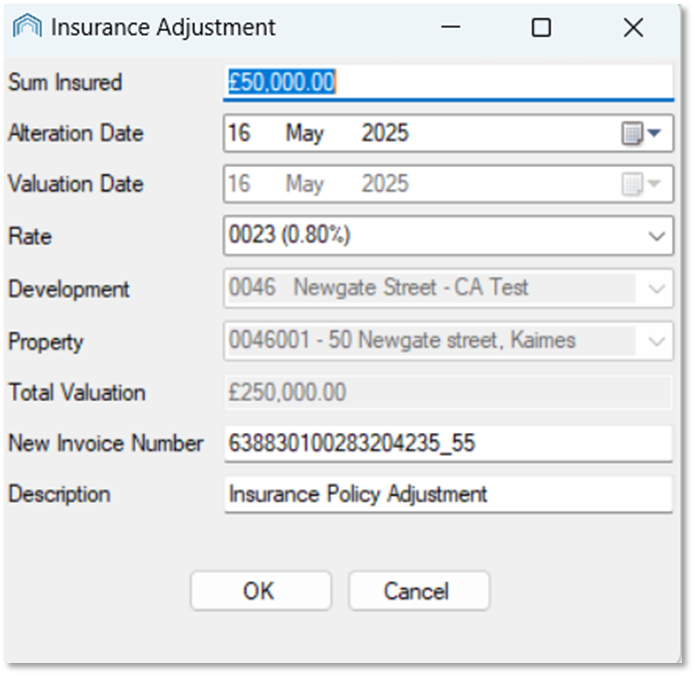
Task: Minimize the Insurance Adjustment window
Action: click(x=450, y=27)
